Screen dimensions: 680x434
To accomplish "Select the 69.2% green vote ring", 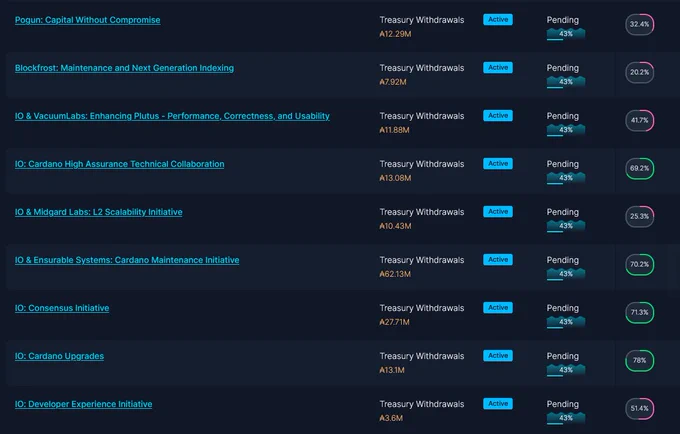I will coord(640,168).
